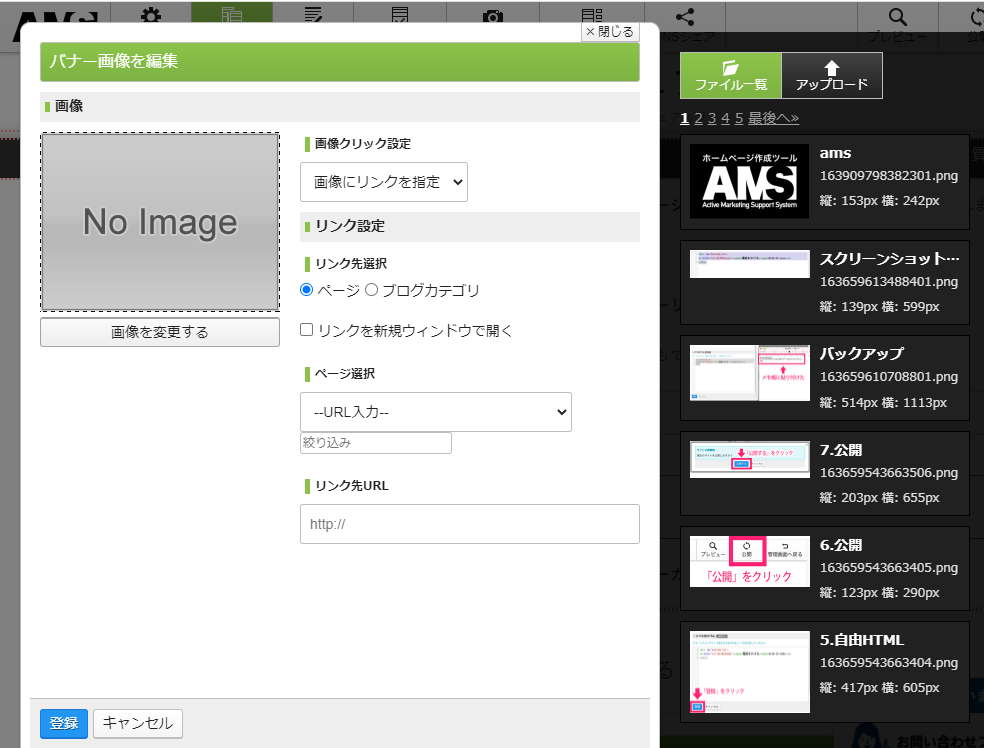
Task: Open 画像にリンクを指定 dropdown
Action: [x=384, y=182]
